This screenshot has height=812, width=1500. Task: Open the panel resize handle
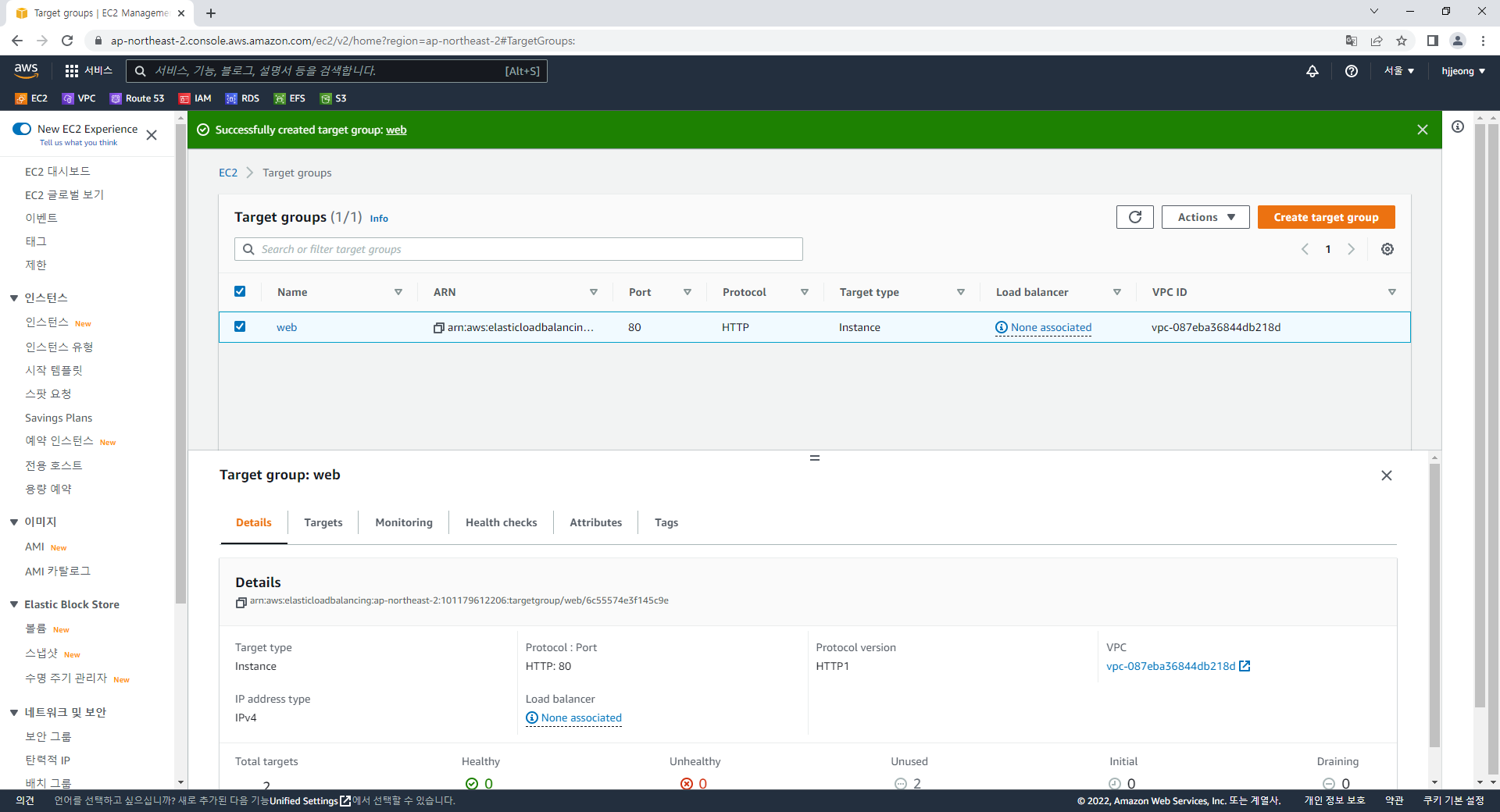(815, 458)
